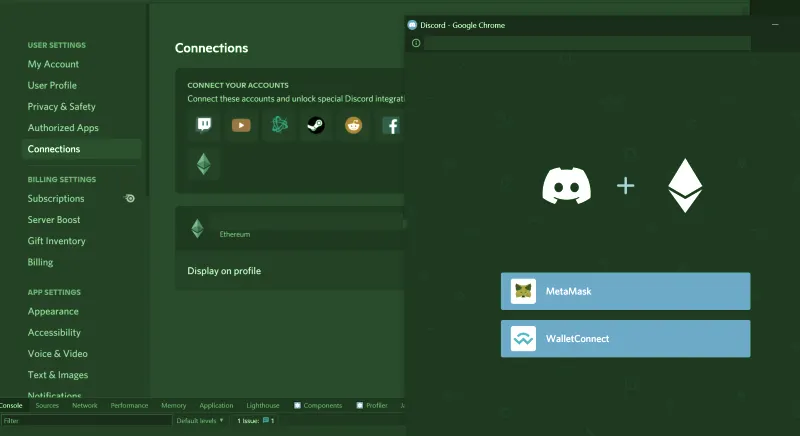Choose WalletConnect wallet option
This screenshot has height=436, width=800.
click(625, 339)
